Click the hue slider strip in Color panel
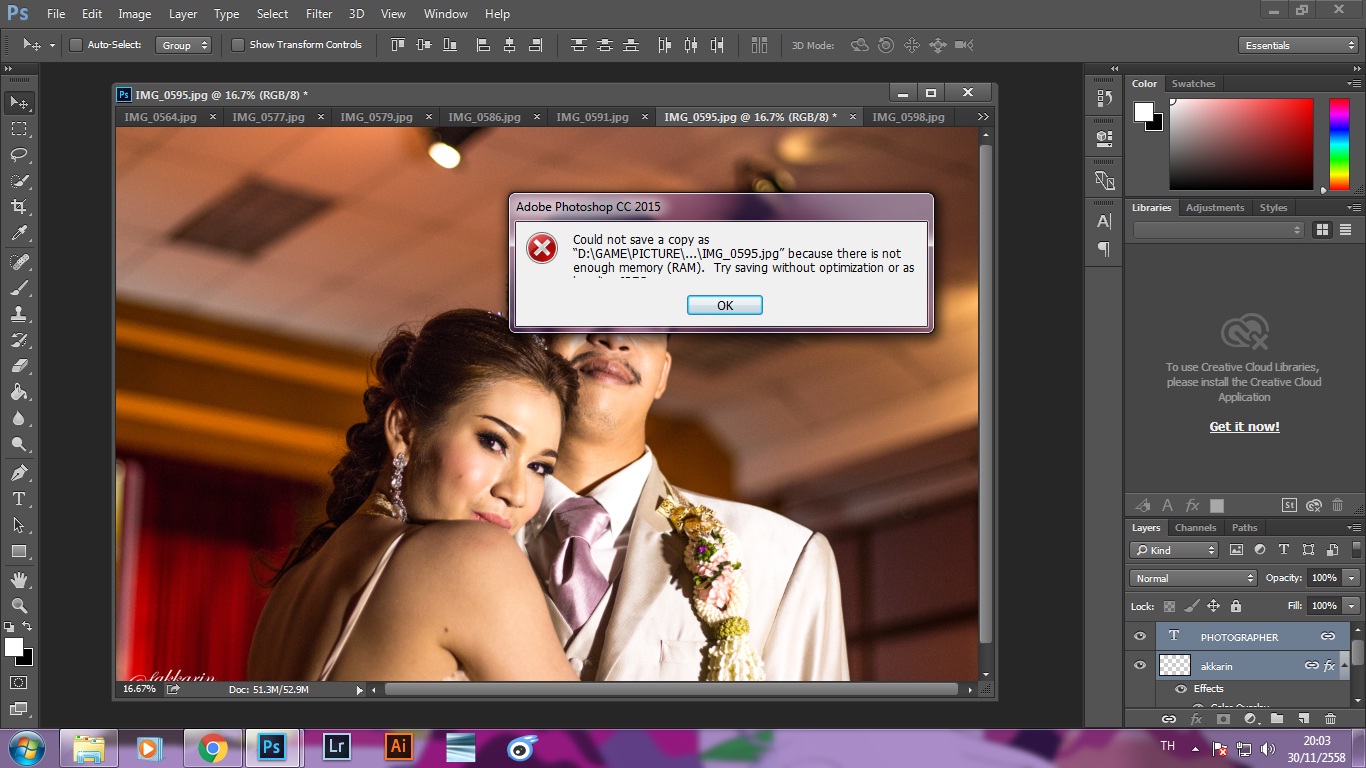 [x=1339, y=144]
